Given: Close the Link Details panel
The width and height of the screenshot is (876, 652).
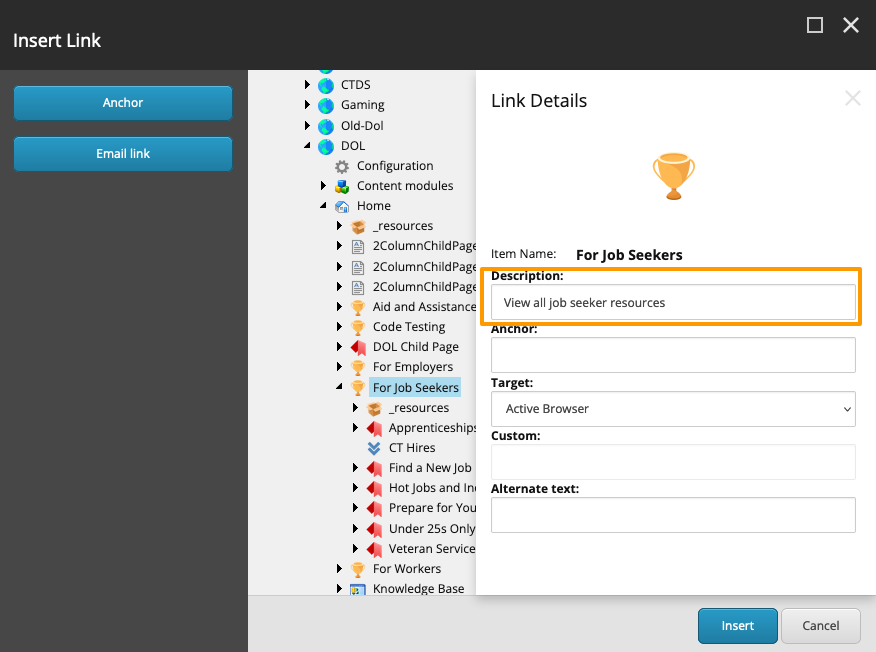Looking at the screenshot, I should point(852,98).
